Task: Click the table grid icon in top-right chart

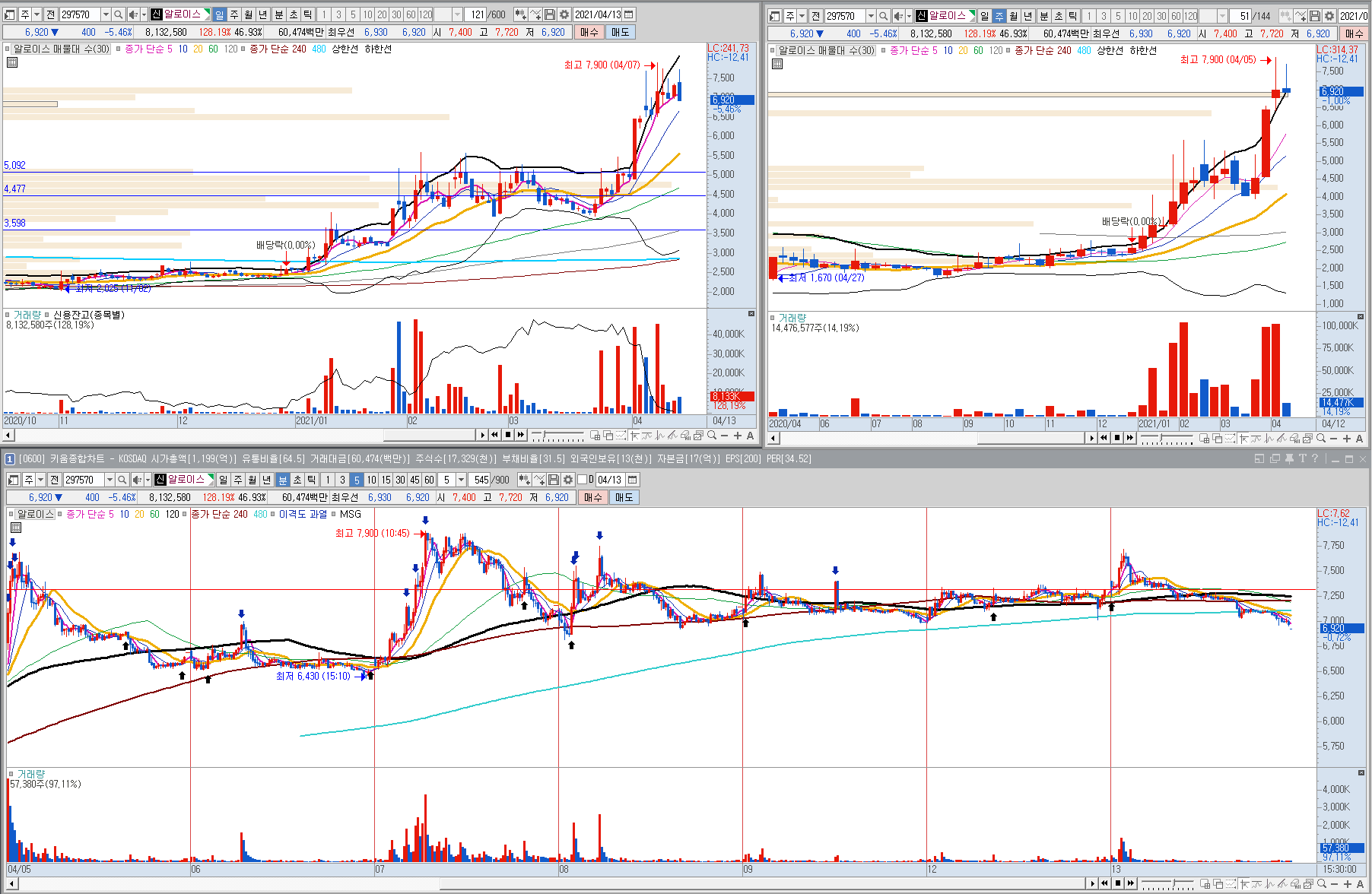Action: click(777, 64)
